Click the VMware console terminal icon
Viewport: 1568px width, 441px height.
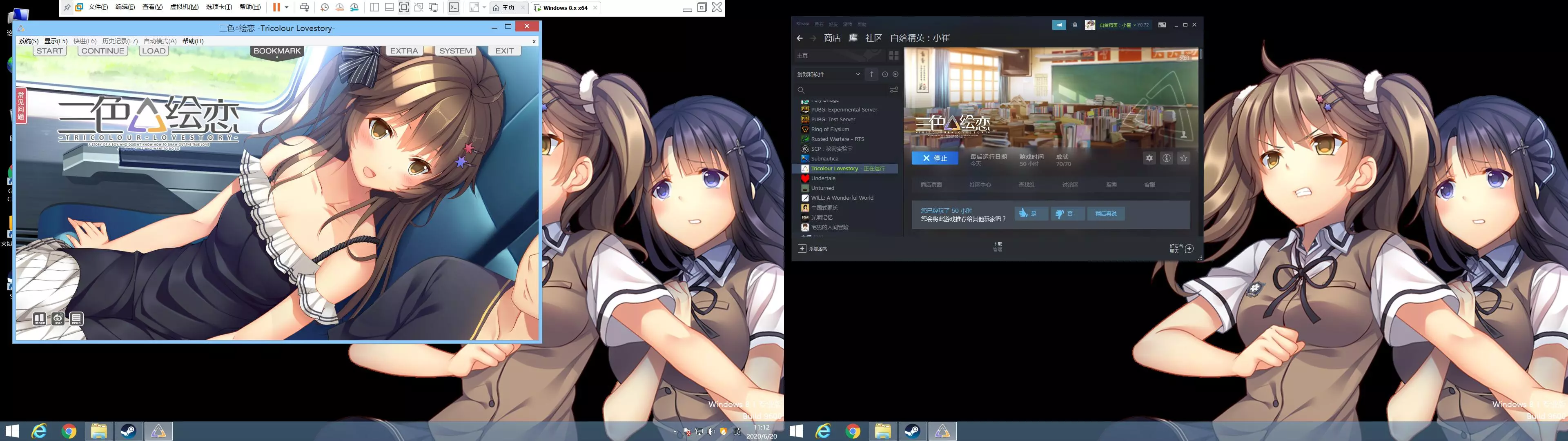tap(454, 7)
